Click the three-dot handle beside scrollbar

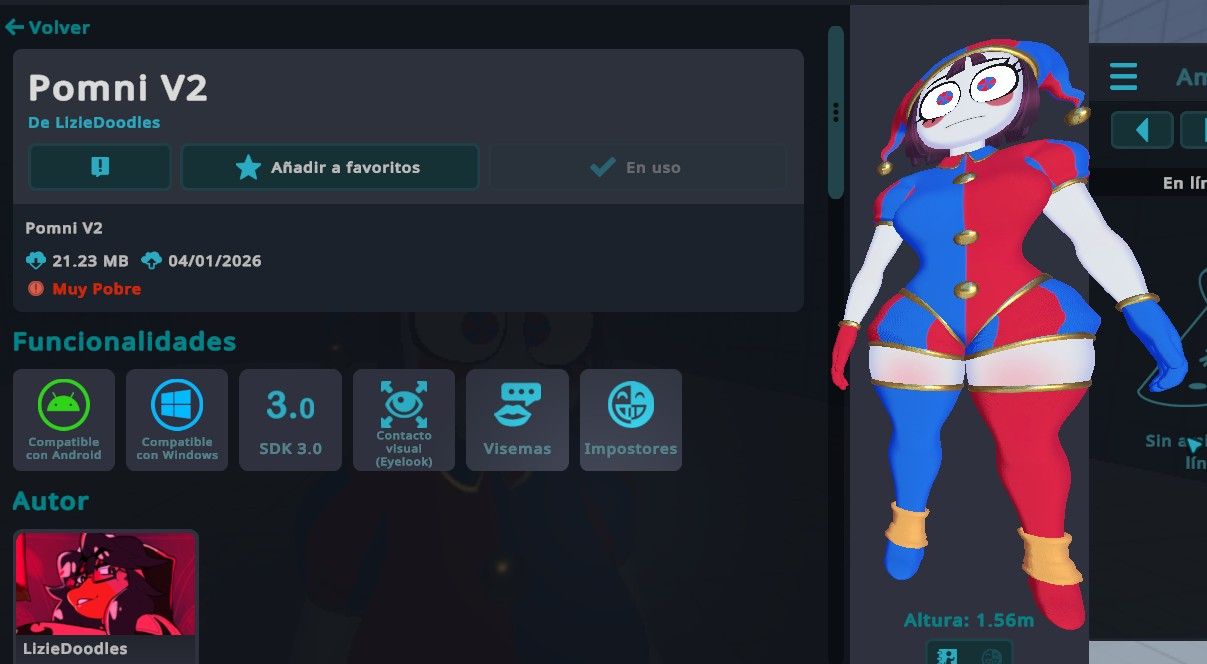[836, 112]
